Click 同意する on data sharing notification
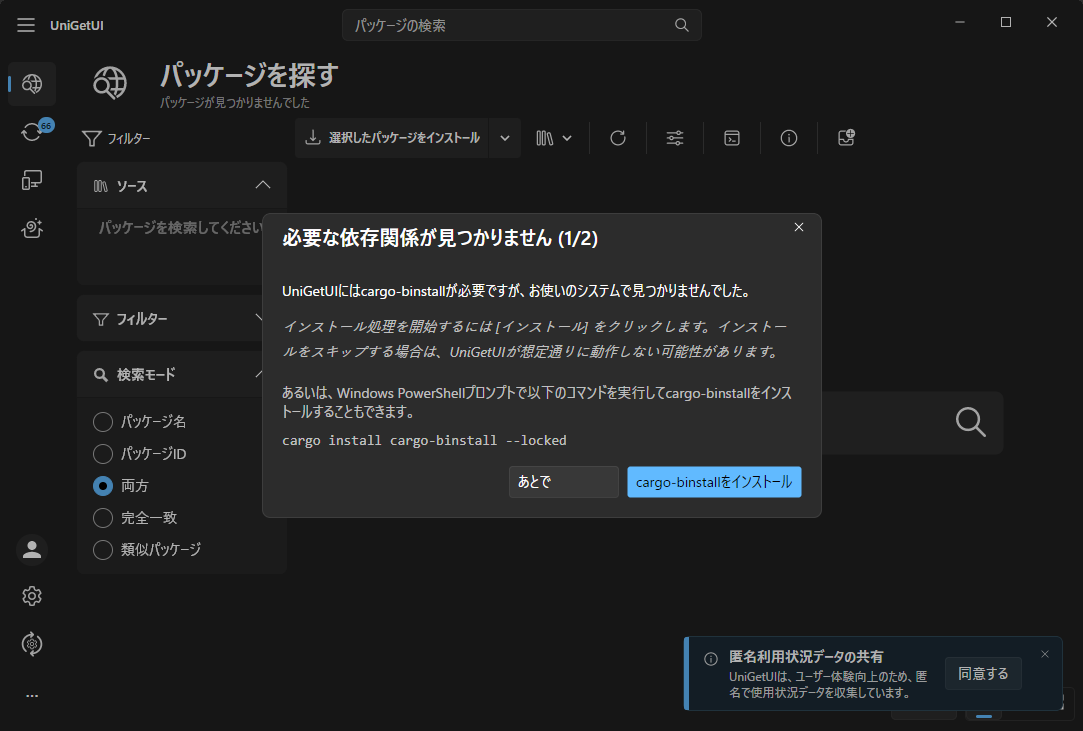 [x=983, y=674]
